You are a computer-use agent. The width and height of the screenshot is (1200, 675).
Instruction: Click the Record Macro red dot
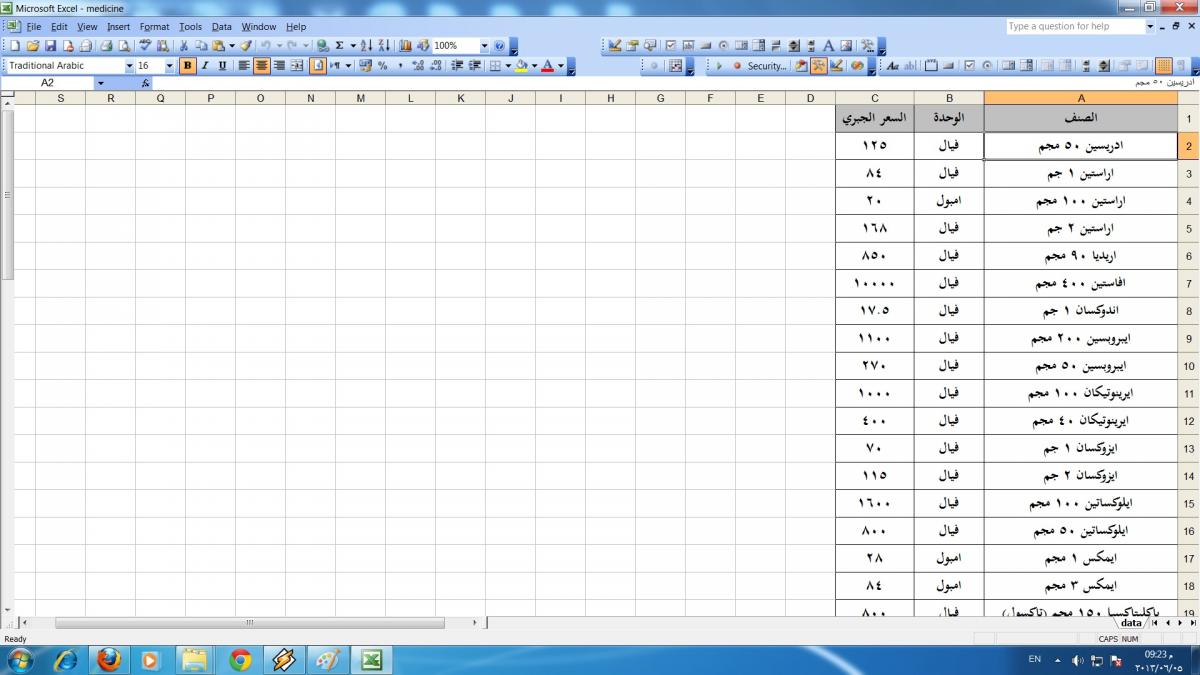(x=737, y=66)
